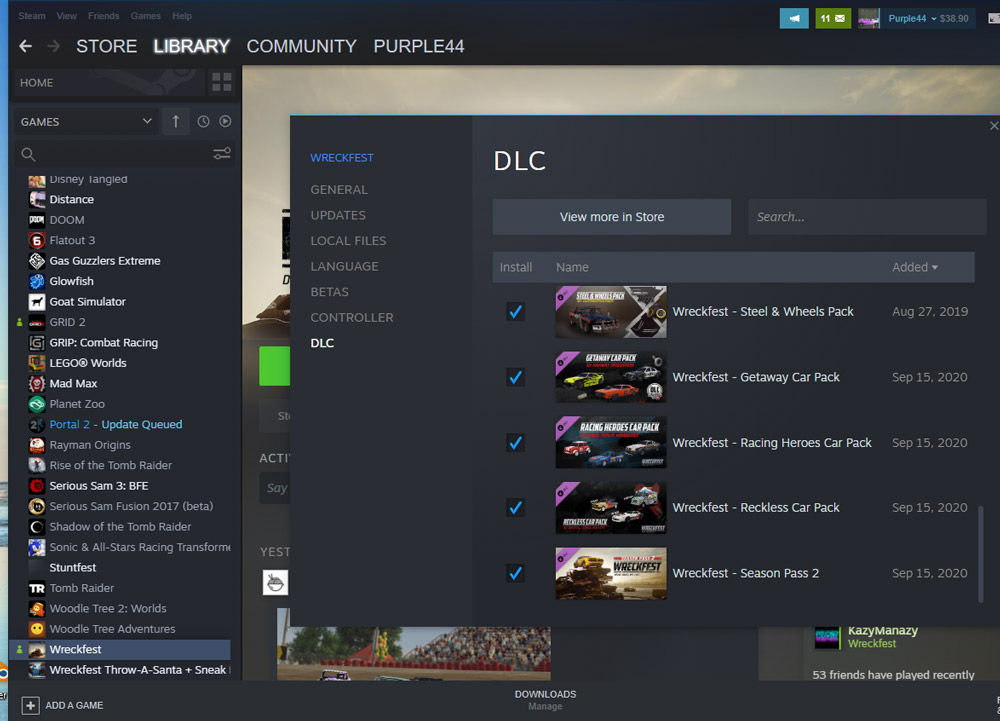Sort DLC list by Added column
Viewport: 1000px width, 721px height.
click(915, 267)
